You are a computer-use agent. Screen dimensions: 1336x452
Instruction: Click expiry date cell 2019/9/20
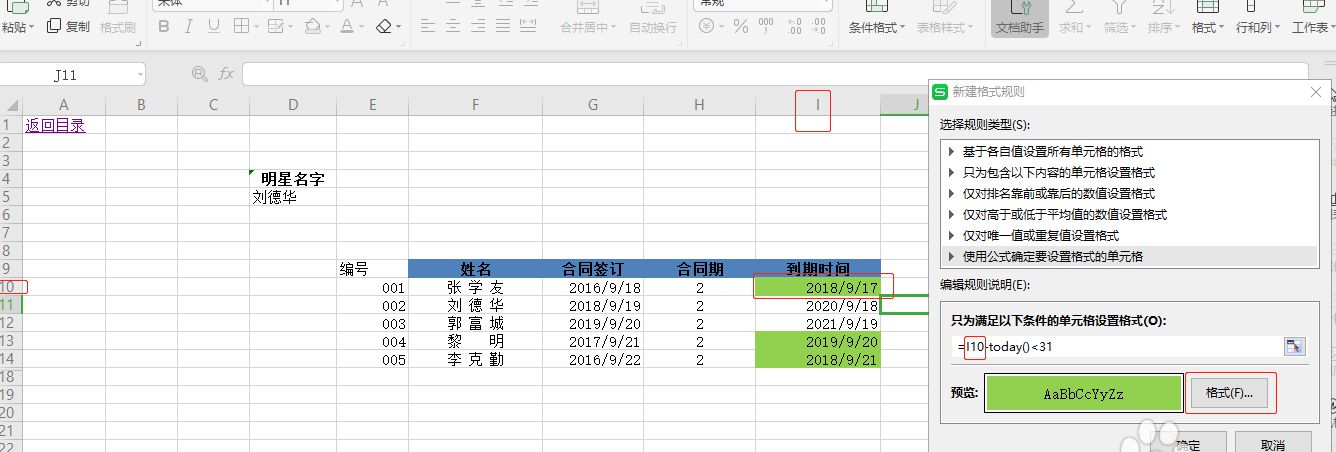tap(818, 341)
